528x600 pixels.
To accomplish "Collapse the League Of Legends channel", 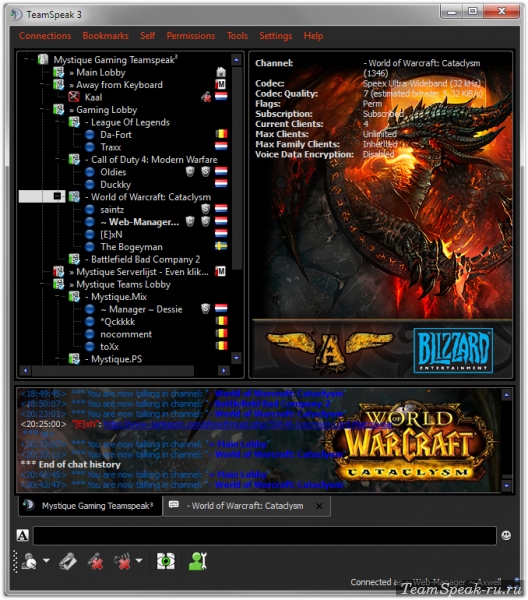I will click(x=58, y=122).
